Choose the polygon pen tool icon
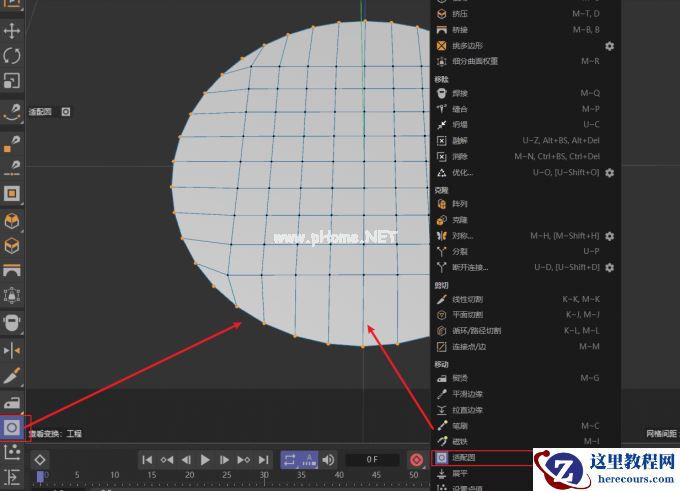 click(x=12, y=144)
